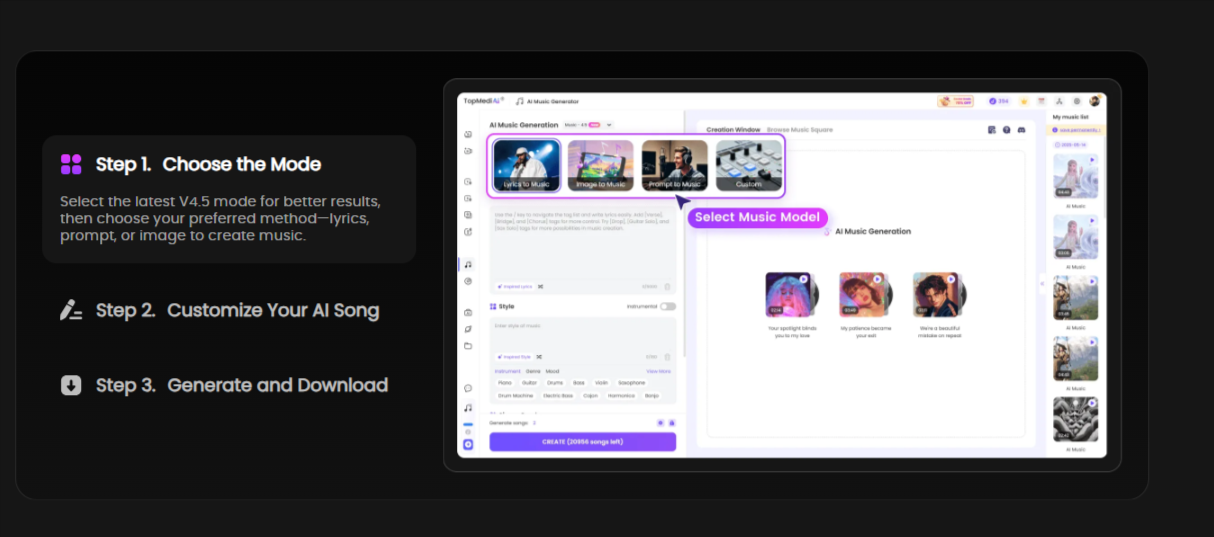Switch to the Mood tag tab
1214x537 pixels.
[x=552, y=371]
